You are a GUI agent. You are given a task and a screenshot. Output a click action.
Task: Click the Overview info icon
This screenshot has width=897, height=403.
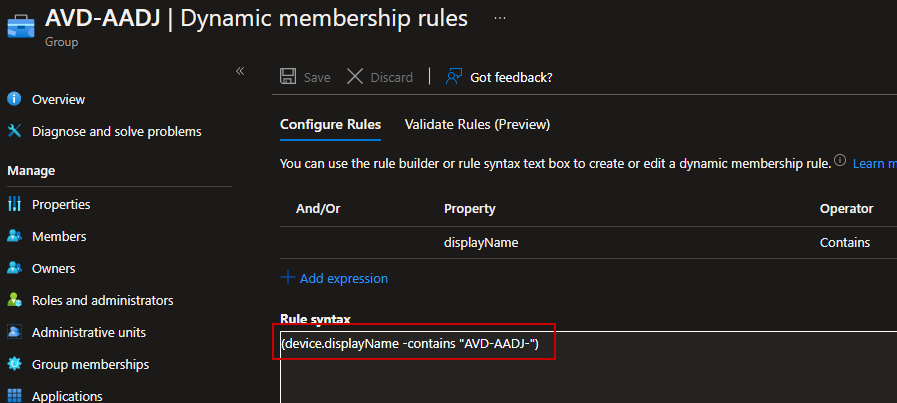14,99
